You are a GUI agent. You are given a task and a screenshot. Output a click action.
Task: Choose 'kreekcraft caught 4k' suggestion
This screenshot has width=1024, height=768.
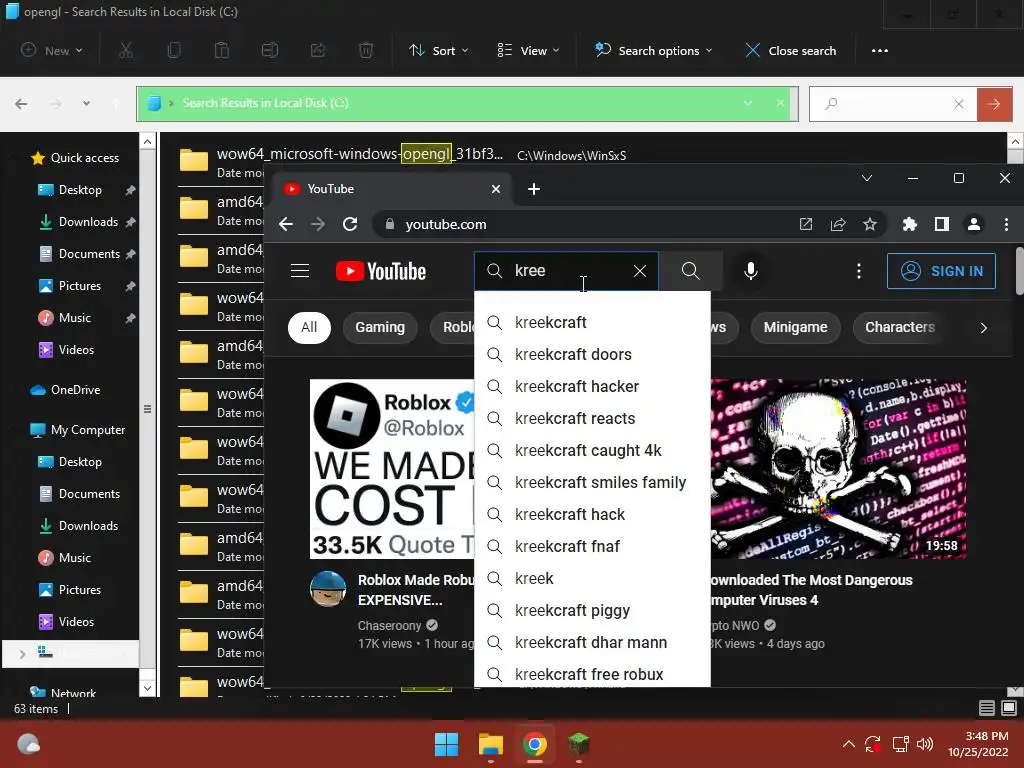592,451
